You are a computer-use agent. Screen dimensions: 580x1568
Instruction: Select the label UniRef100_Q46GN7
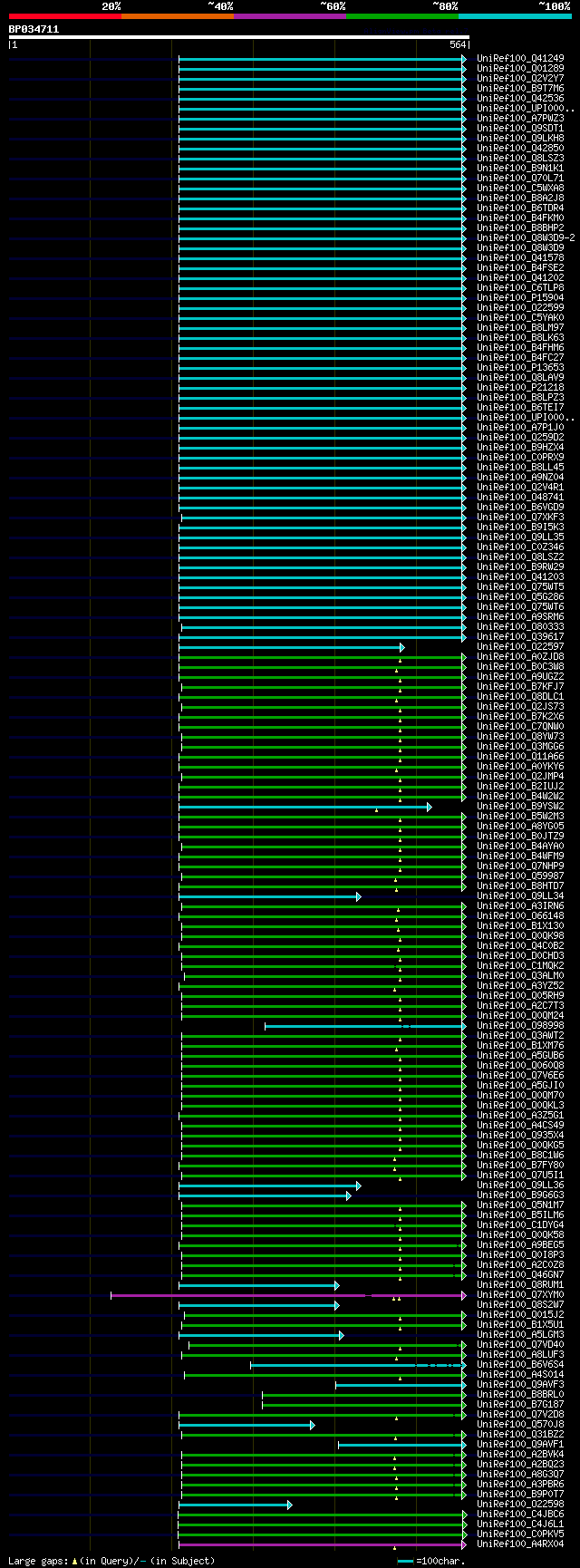[520, 1274]
